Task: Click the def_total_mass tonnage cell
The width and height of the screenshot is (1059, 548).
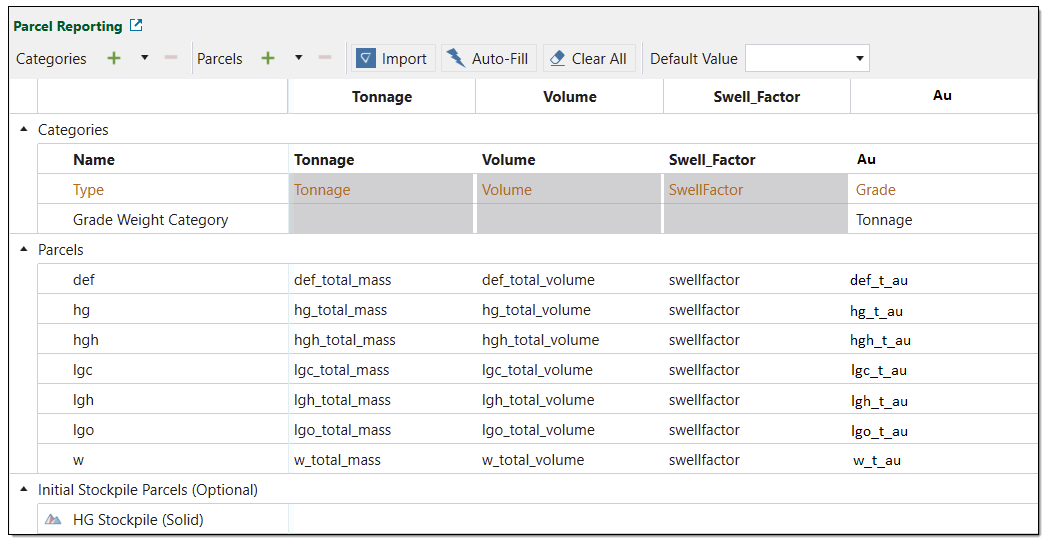Action: coord(342,280)
